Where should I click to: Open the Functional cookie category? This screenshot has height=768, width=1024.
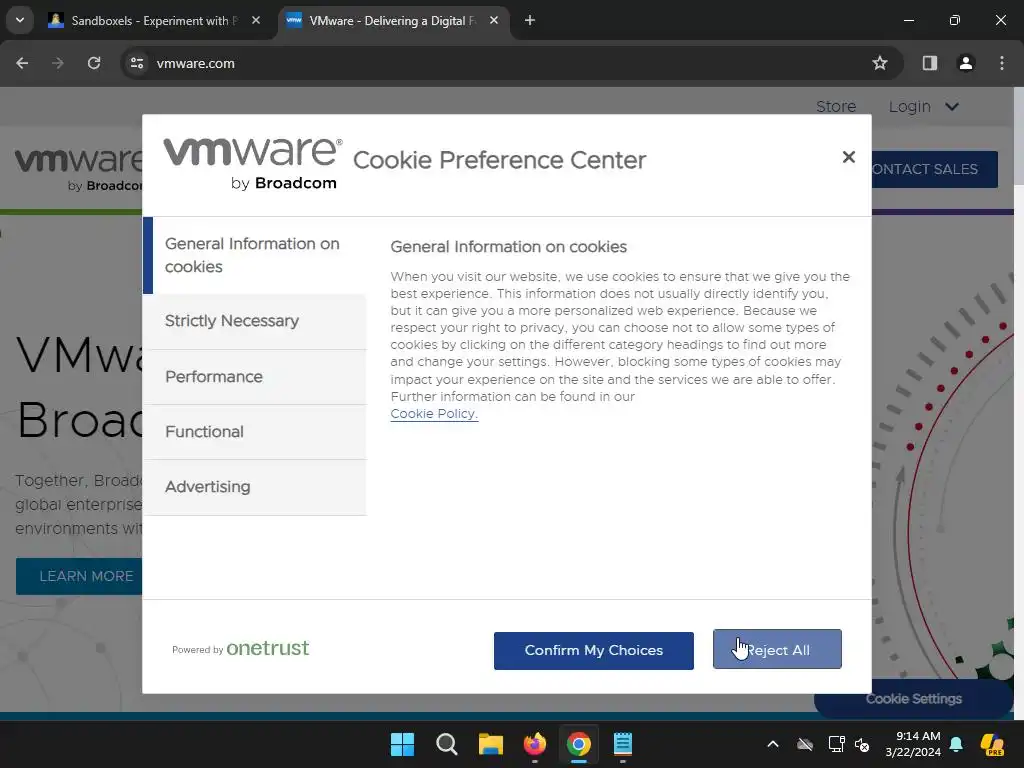[x=255, y=432]
